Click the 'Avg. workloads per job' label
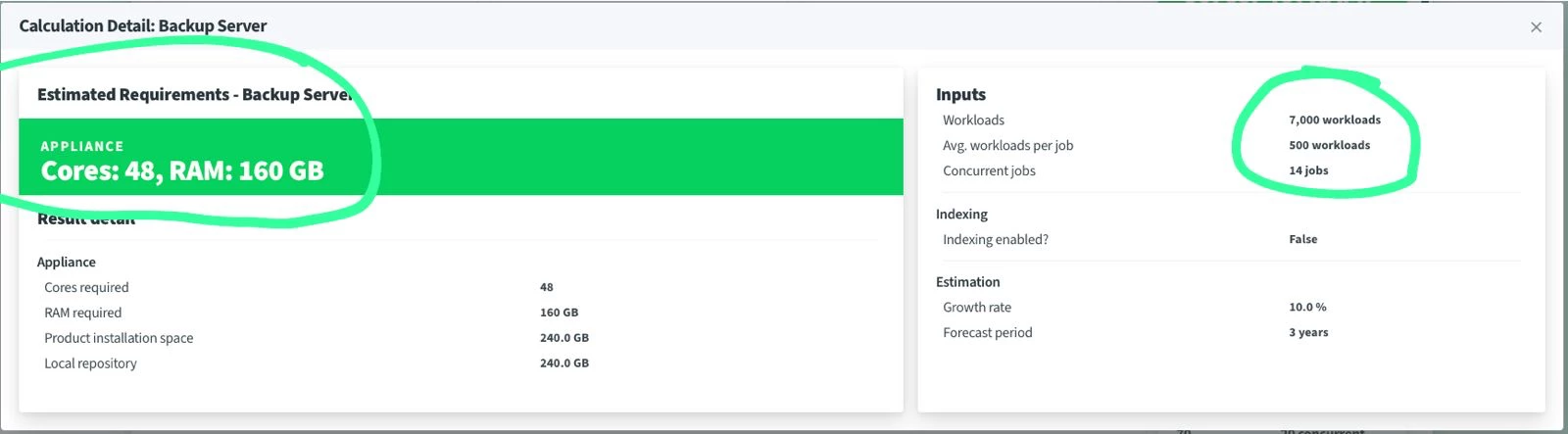This screenshot has height=434, width=1568. click(1007, 146)
